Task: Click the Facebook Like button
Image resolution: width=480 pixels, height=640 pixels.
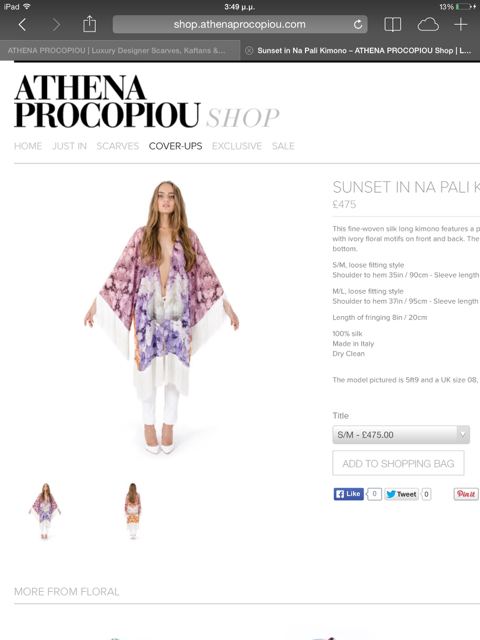Action: [349, 494]
